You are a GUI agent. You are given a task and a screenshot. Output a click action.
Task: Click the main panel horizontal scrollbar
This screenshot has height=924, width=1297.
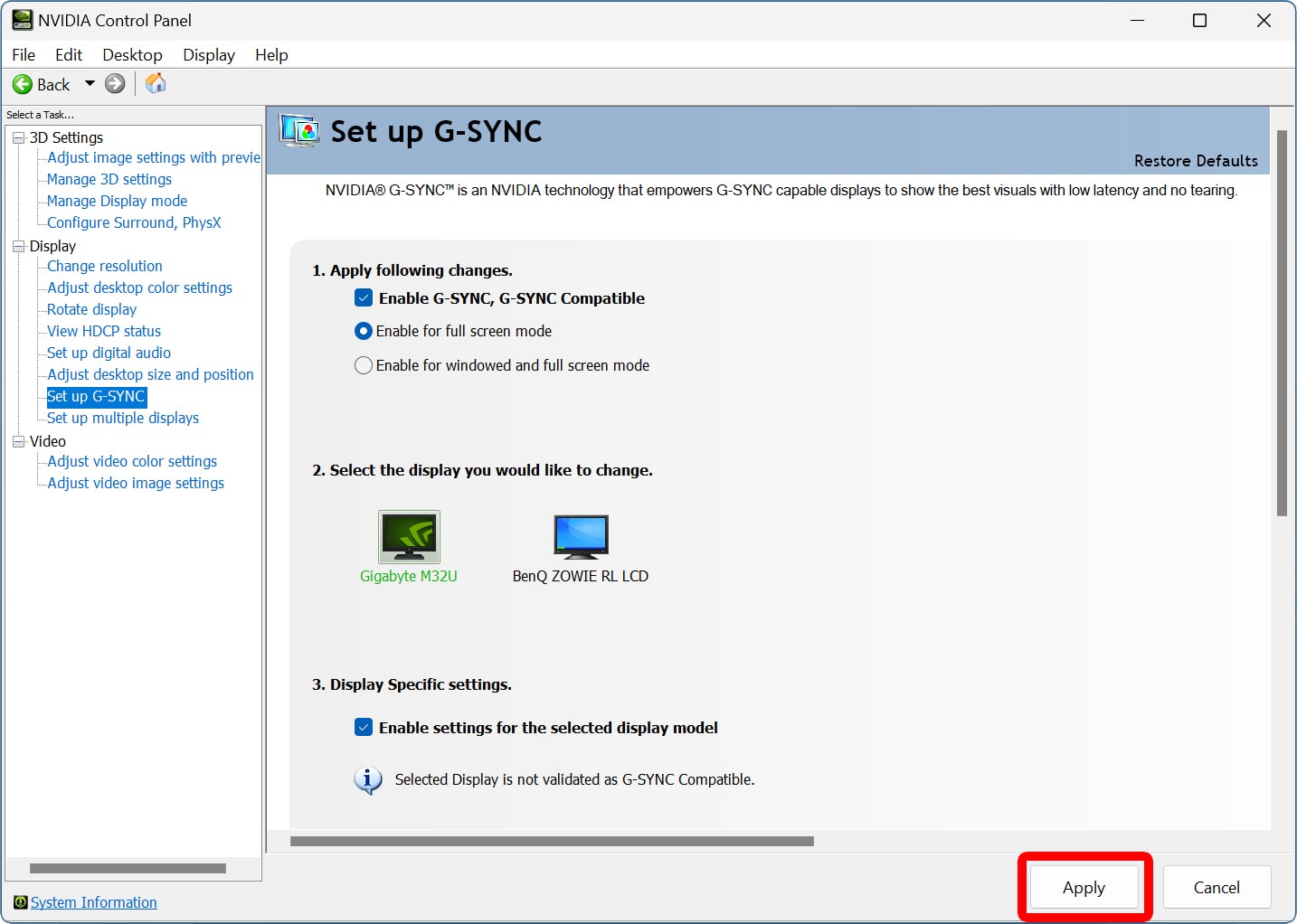coord(552,842)
